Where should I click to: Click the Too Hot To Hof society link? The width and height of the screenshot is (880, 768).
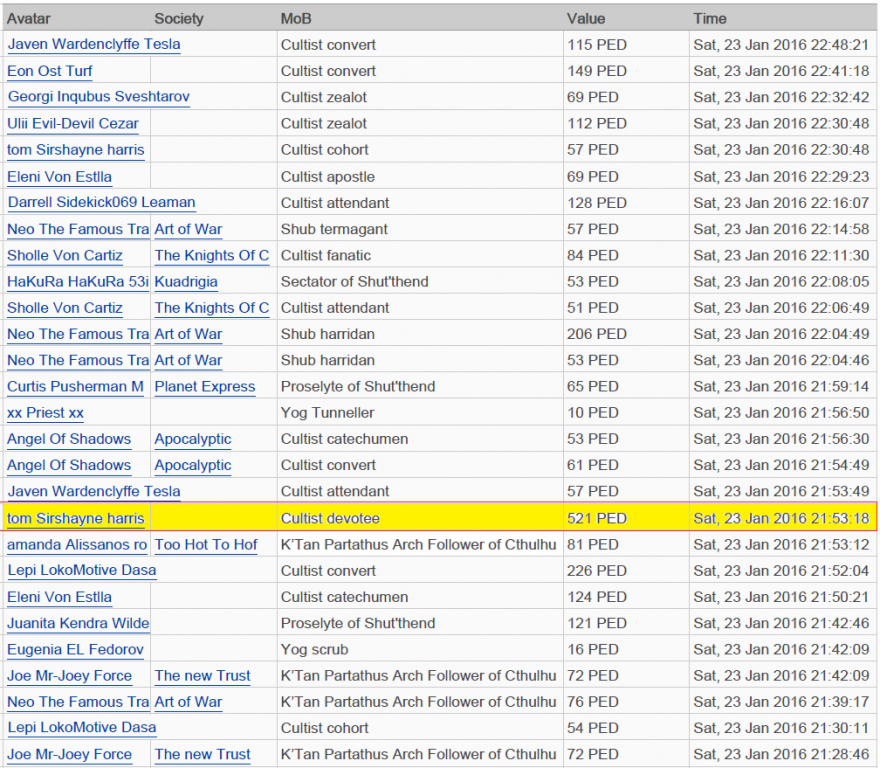point(205,544)
